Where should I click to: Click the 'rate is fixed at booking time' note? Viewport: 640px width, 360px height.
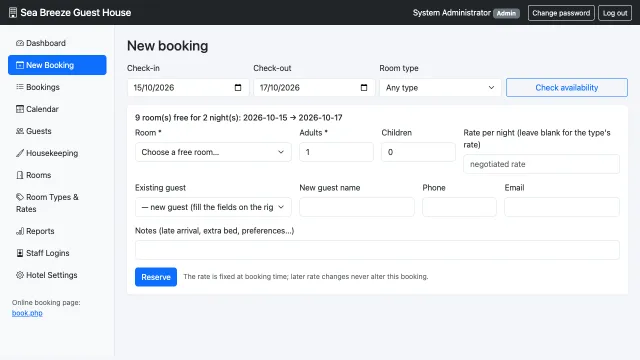click(x=306, y=276)
